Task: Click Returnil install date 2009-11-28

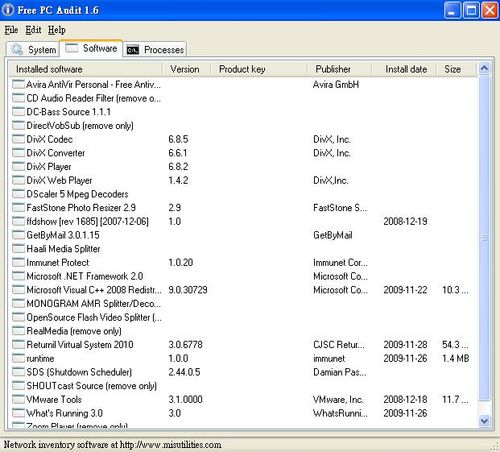Action: [x=405, y=344]
